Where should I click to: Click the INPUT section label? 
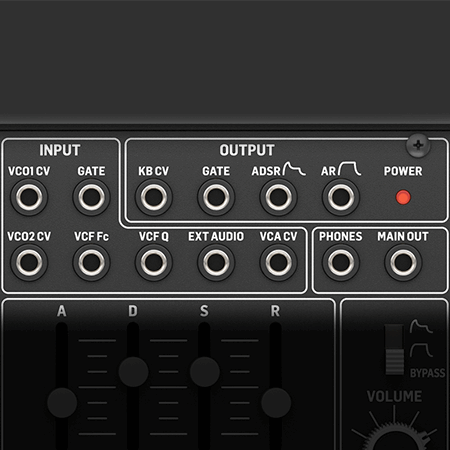pos(60,150)
